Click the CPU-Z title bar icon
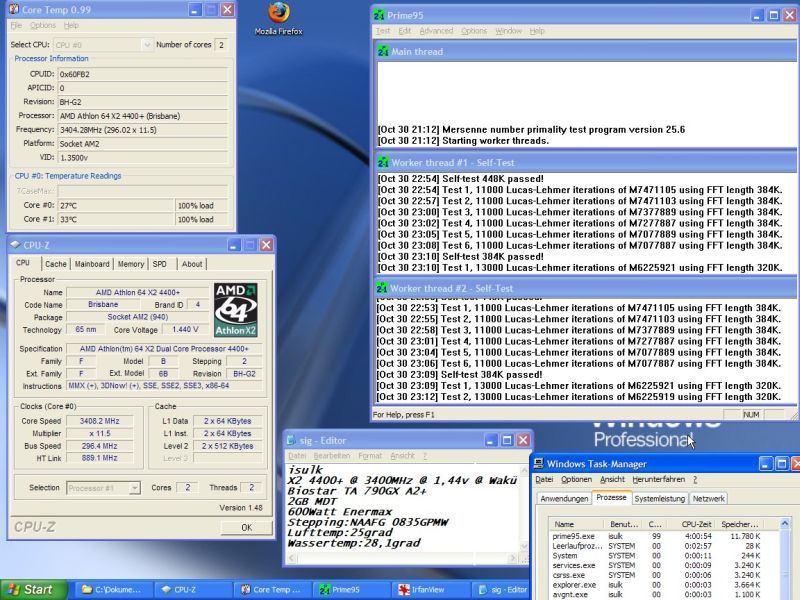The height and width of the screenshot is (600, 800). point(15,245)
